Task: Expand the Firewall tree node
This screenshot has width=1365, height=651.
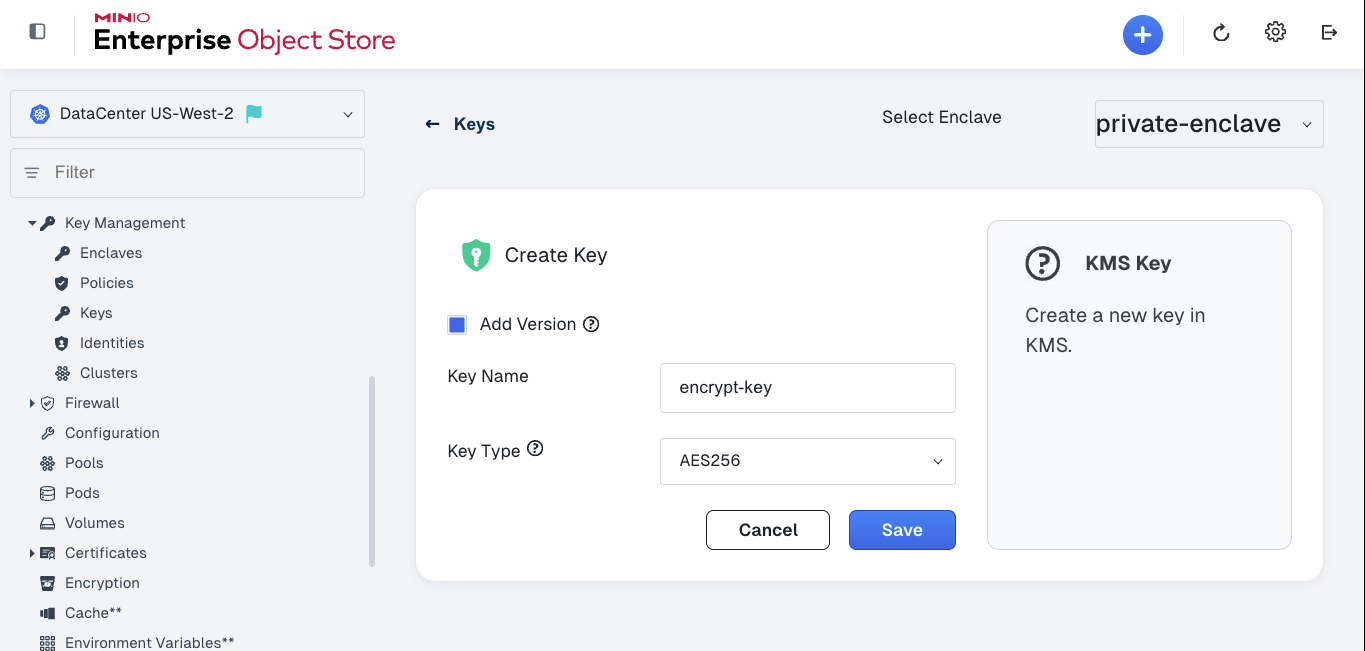Action: point(32,403)
